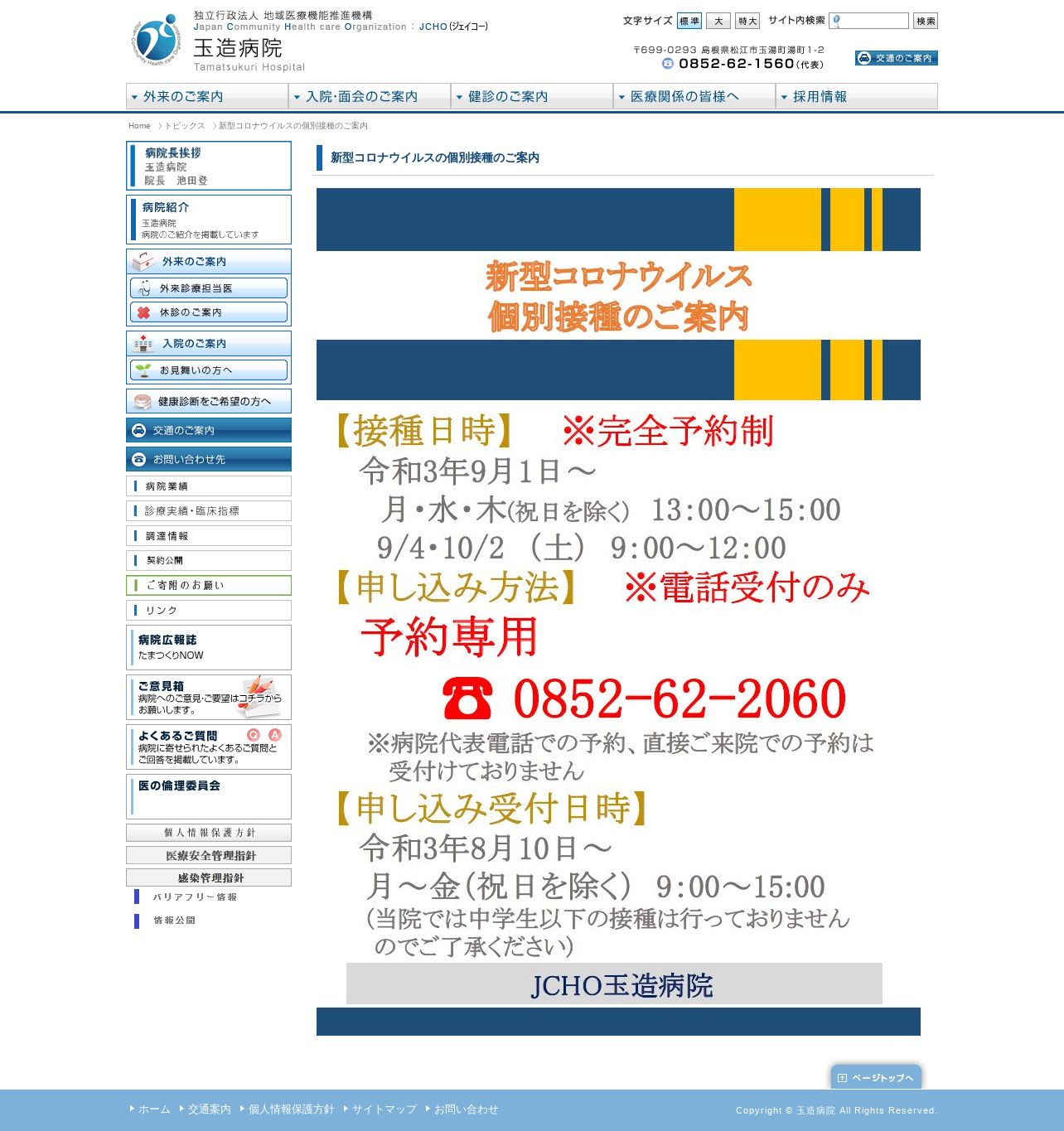Click dropdown arrow beside 外来のご案内 nav

point(134,97)
